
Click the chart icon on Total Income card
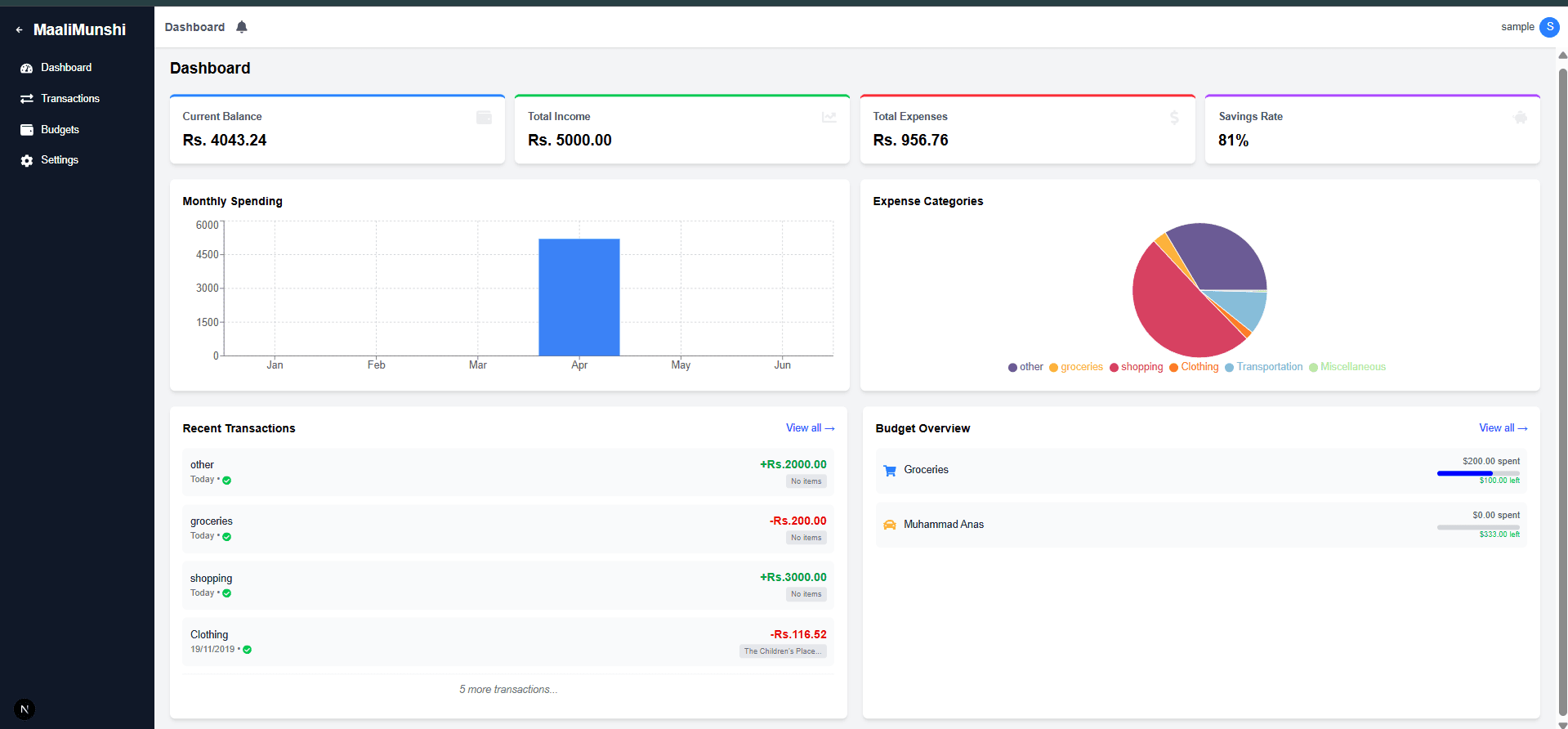tap(829, 118)
